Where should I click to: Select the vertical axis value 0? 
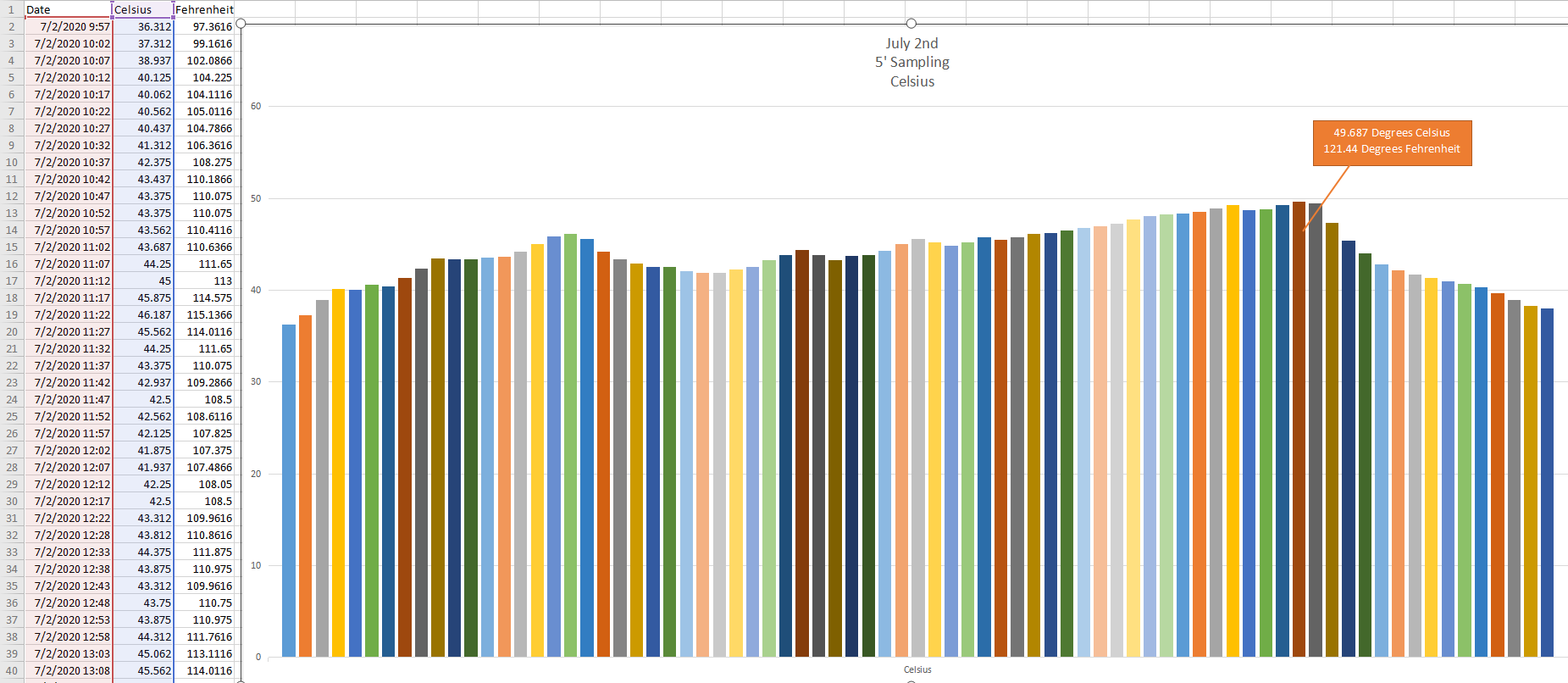click(x=258, y=657)
